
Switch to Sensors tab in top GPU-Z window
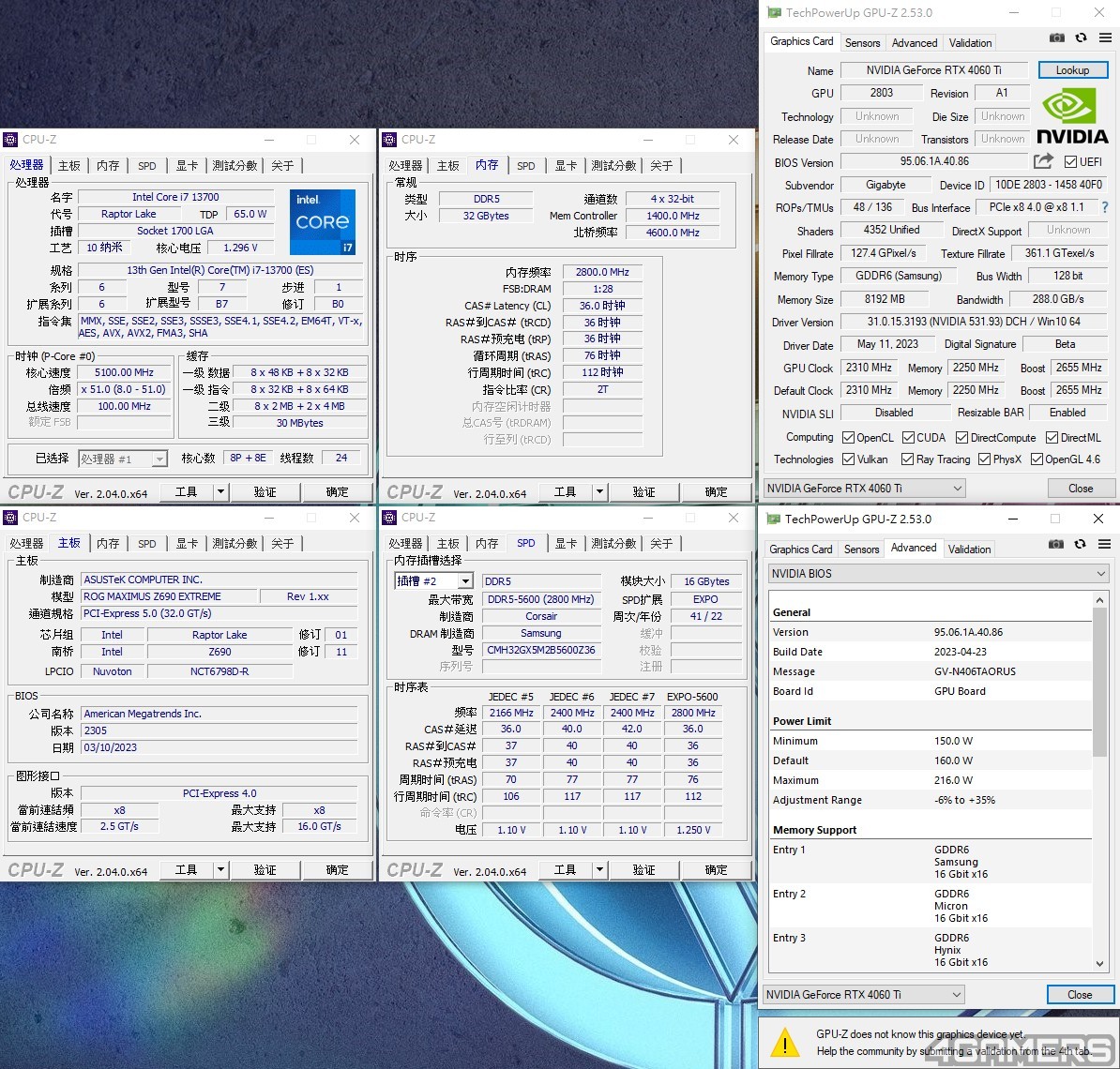pos(862,43)
